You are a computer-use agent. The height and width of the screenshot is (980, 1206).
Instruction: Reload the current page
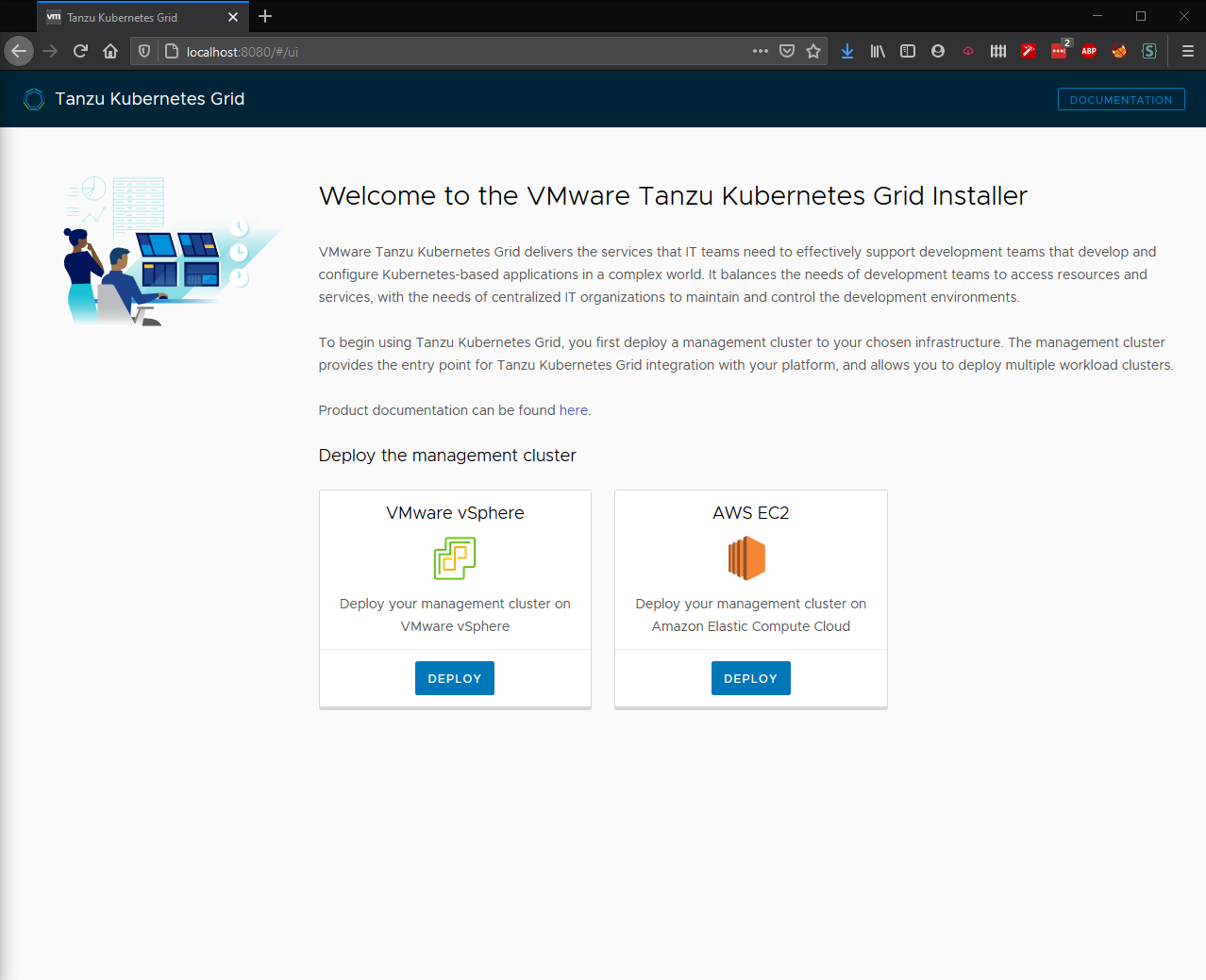pyautogui.click(x=80, y=51)
